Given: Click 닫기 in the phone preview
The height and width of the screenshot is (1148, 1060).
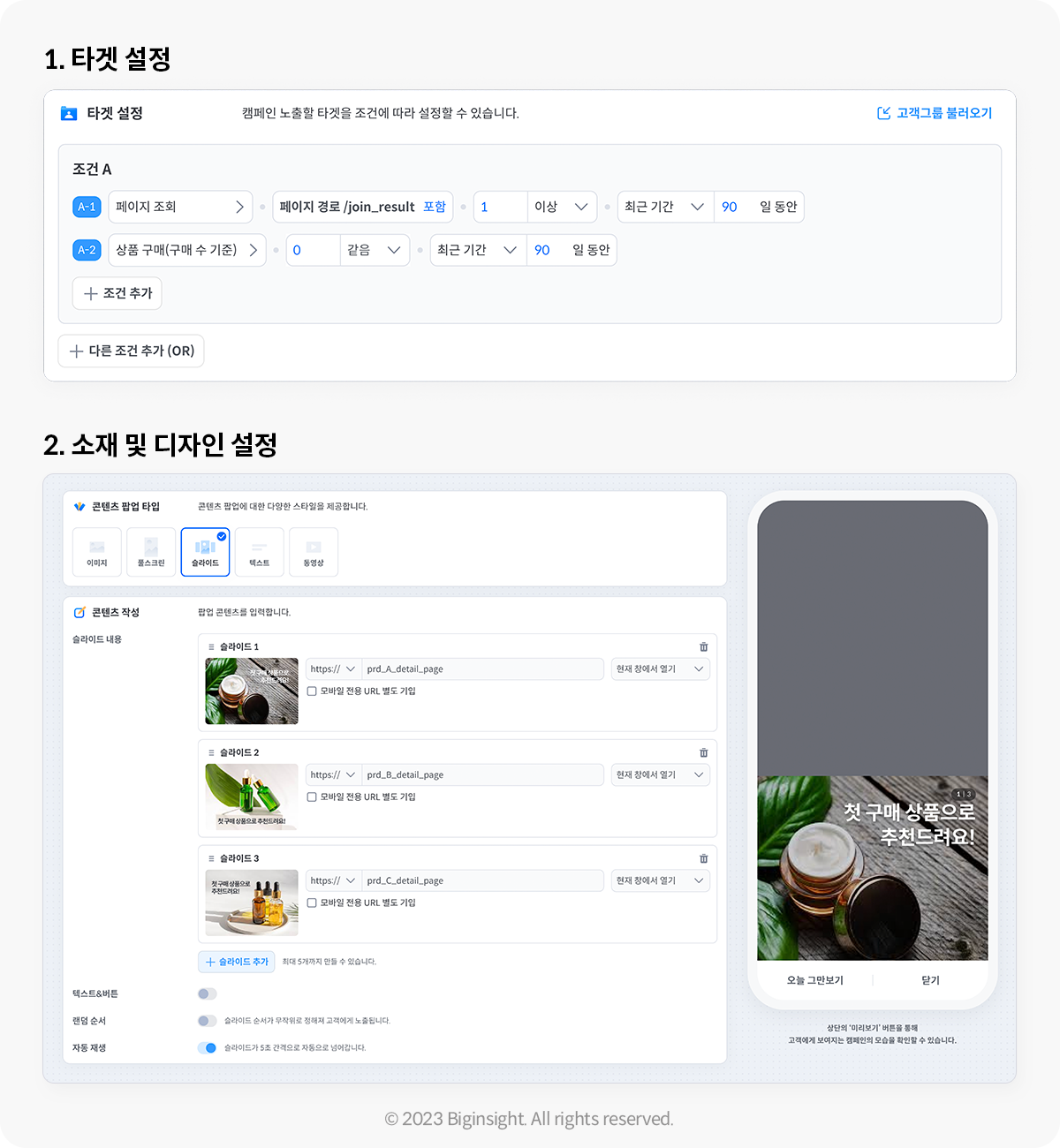Looking at the screenshot, I should pos(931,980).
